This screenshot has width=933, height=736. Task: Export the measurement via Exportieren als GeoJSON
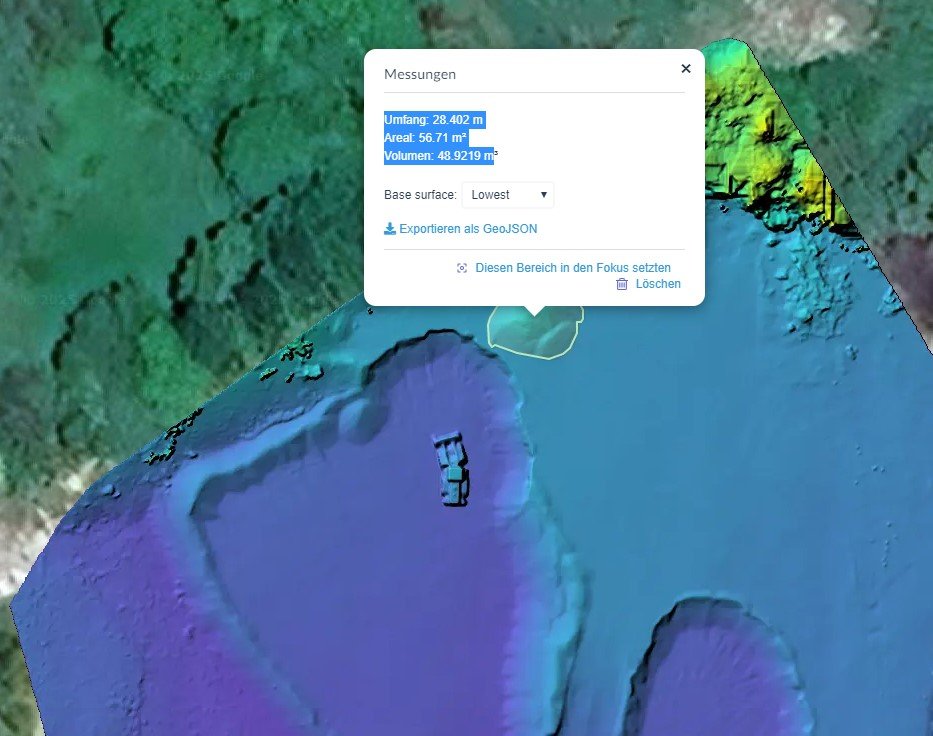click(x=467, y=229)
